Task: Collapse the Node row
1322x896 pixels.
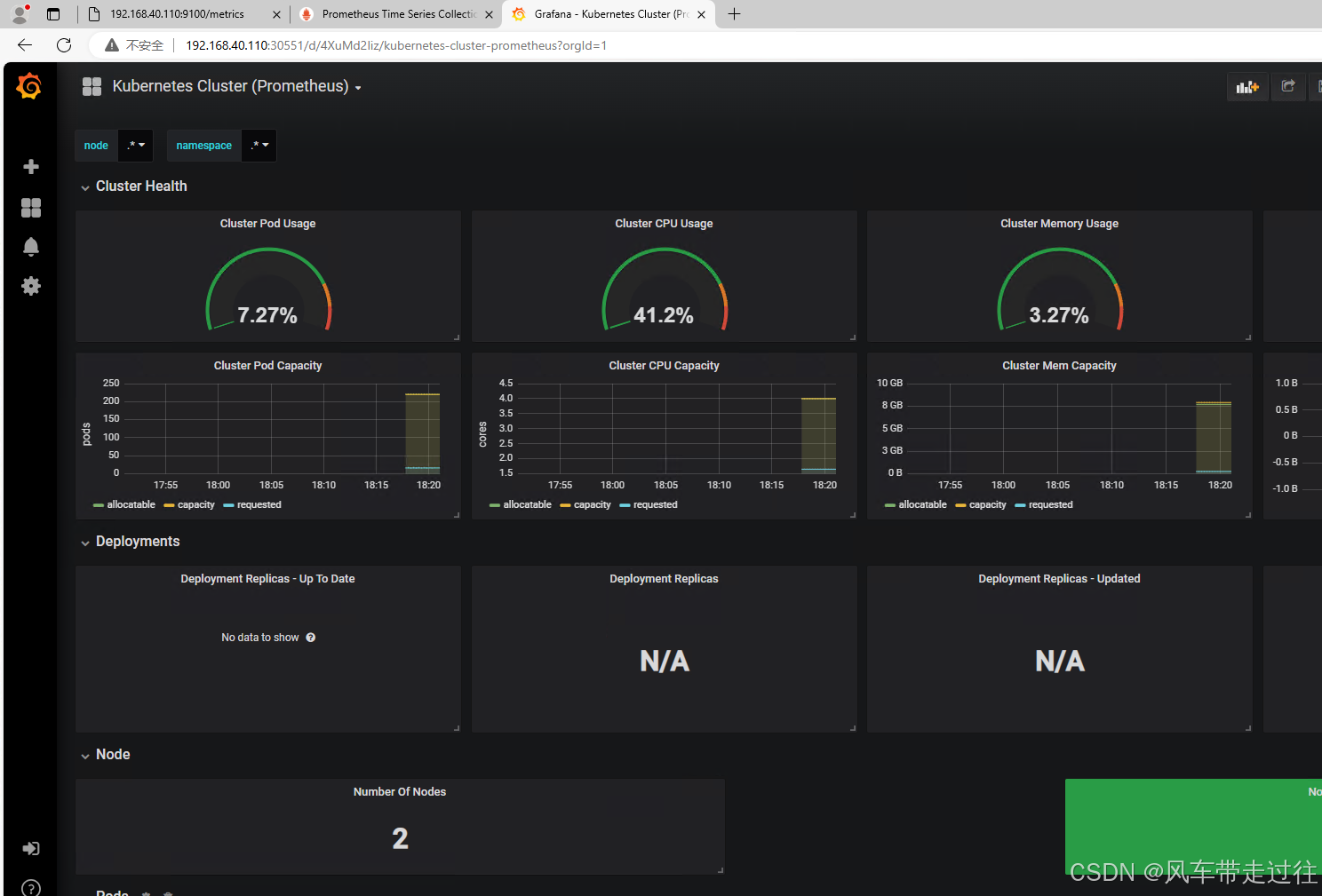Action: click(106, 755)
